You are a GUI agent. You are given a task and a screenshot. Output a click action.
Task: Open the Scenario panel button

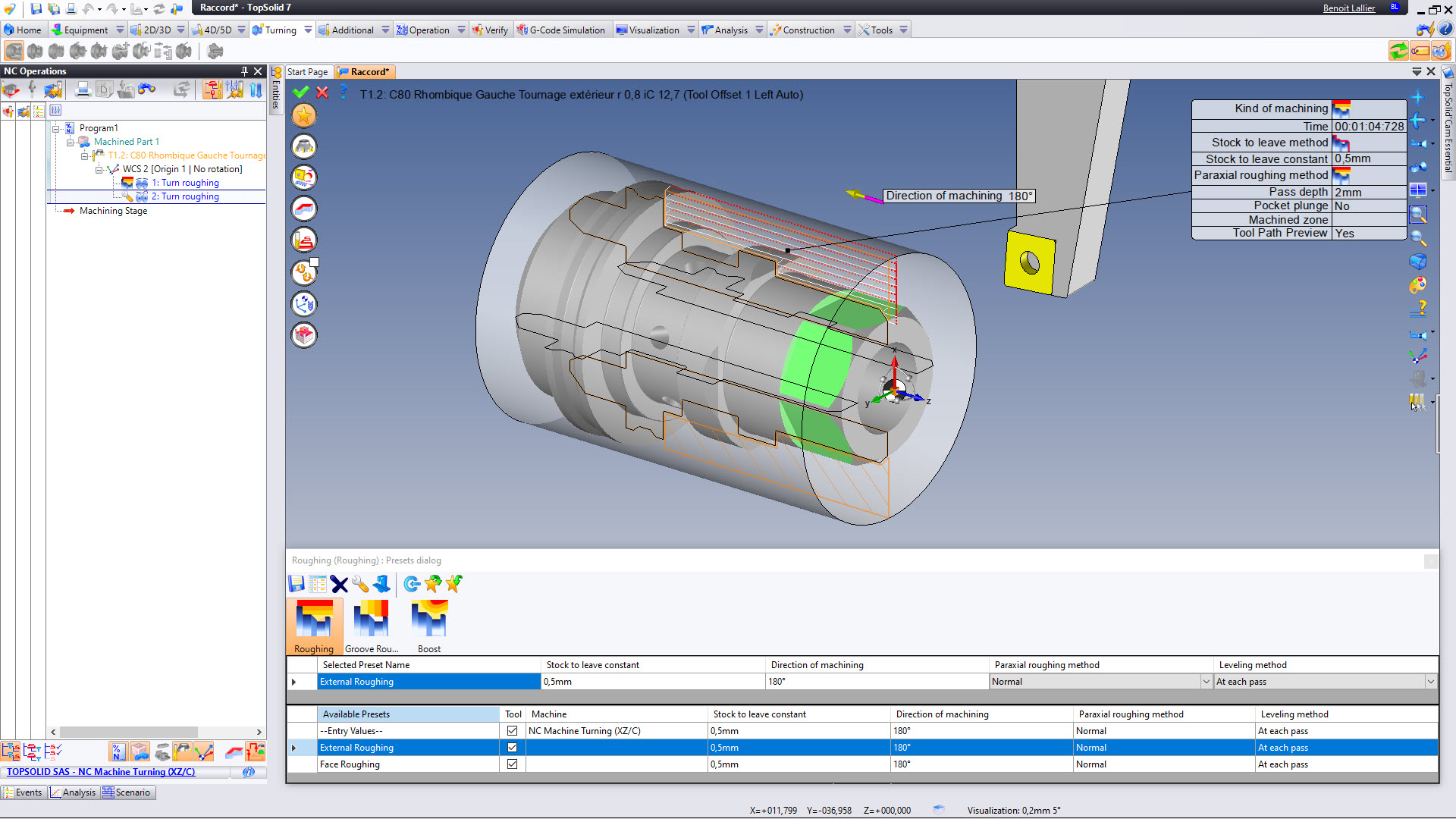click(x=127, y=792)
